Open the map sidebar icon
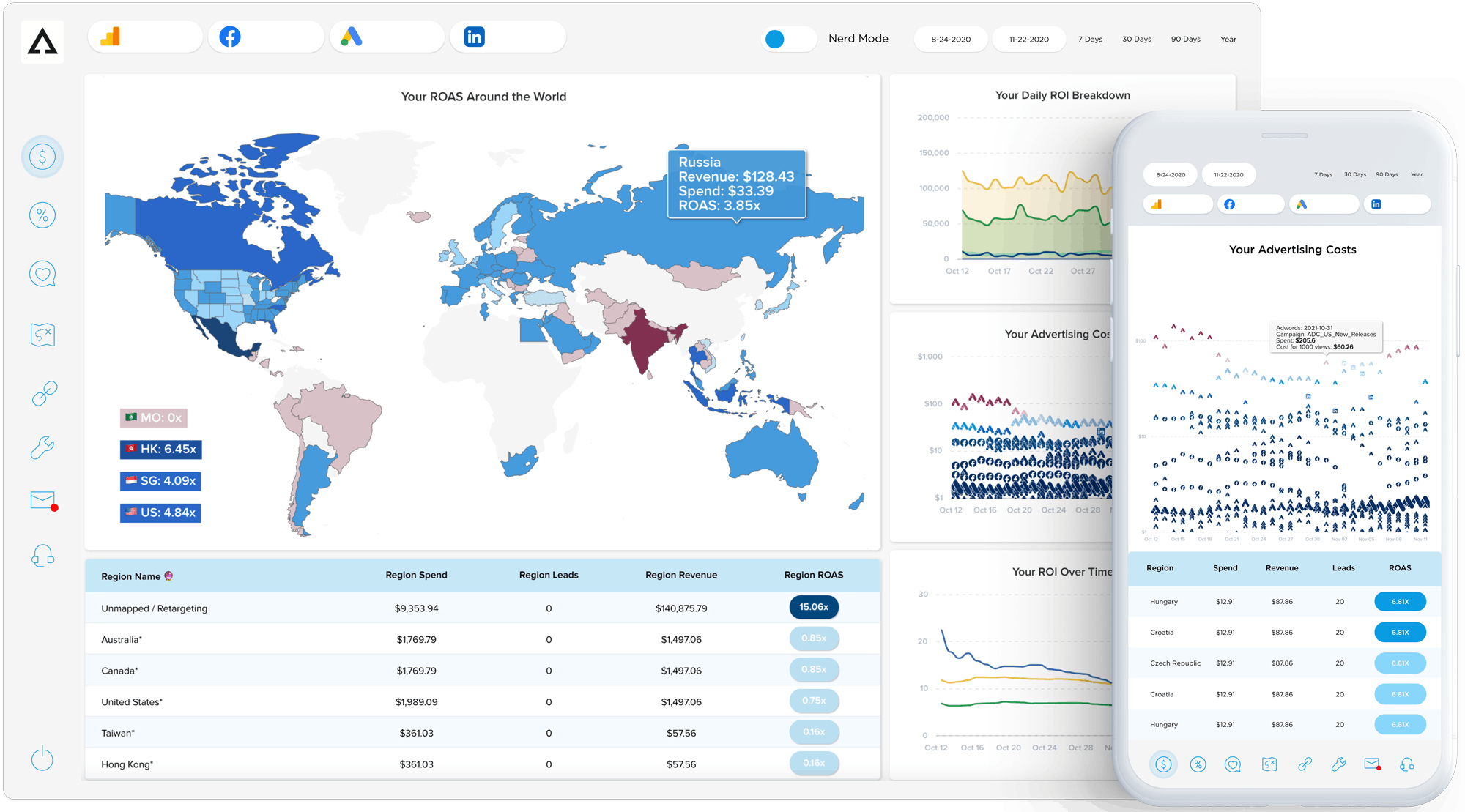The image size is (1465, 812). tap(42, 335)
